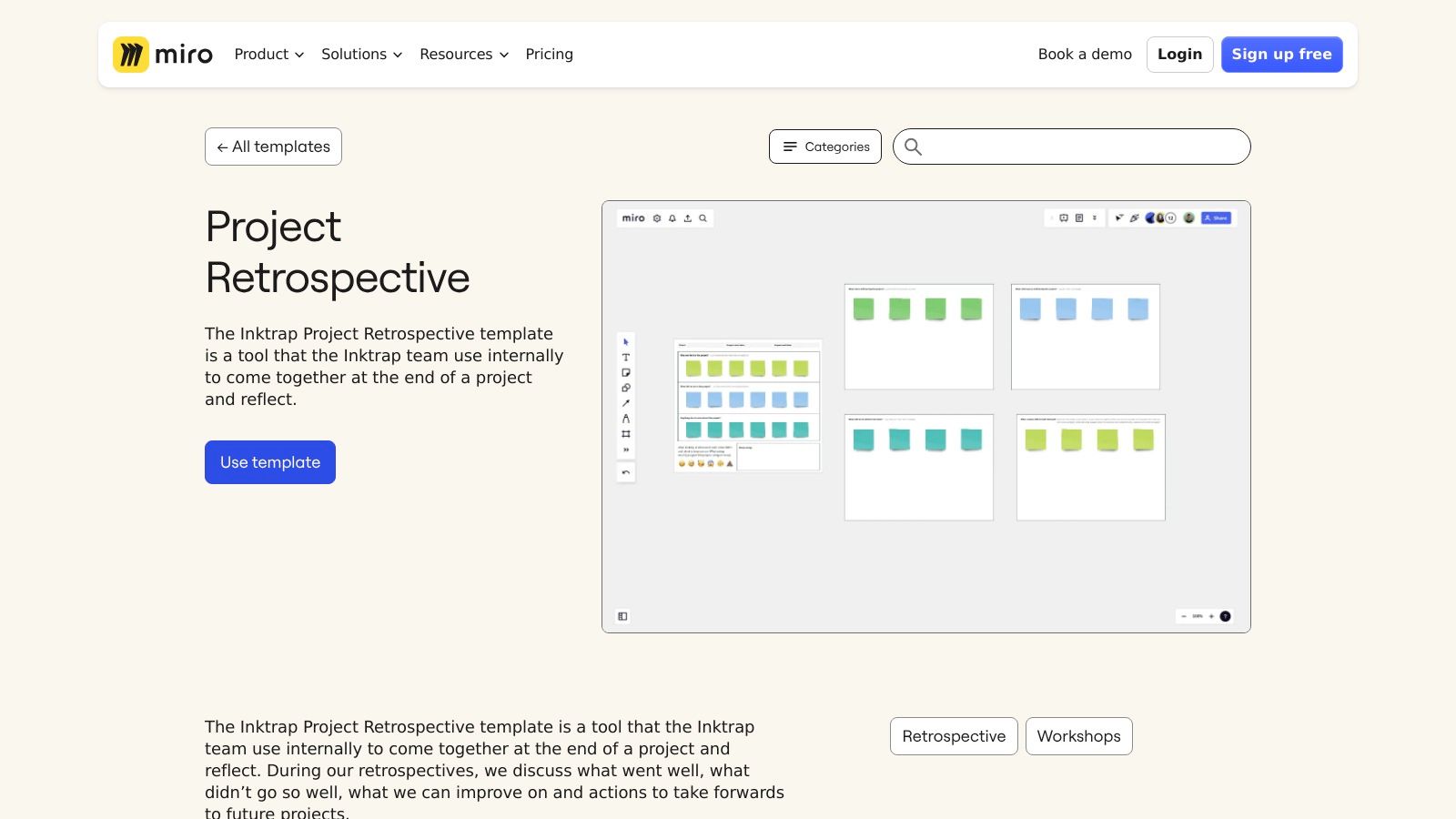Select the Text tool in preview toolbar
This screenshot has height=819, width=1456.
626,358
